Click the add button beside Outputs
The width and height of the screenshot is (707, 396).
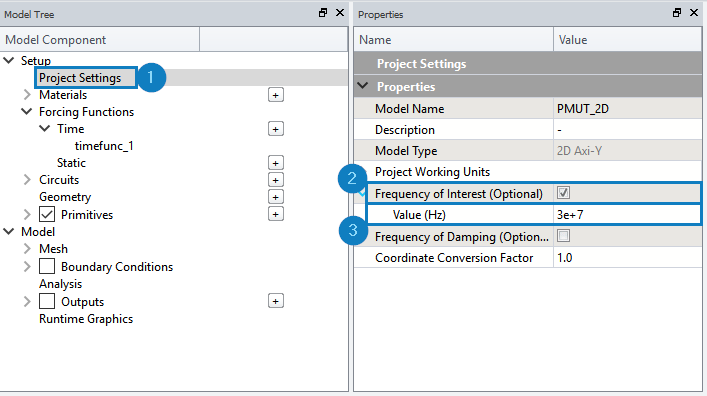coord(275,301)
